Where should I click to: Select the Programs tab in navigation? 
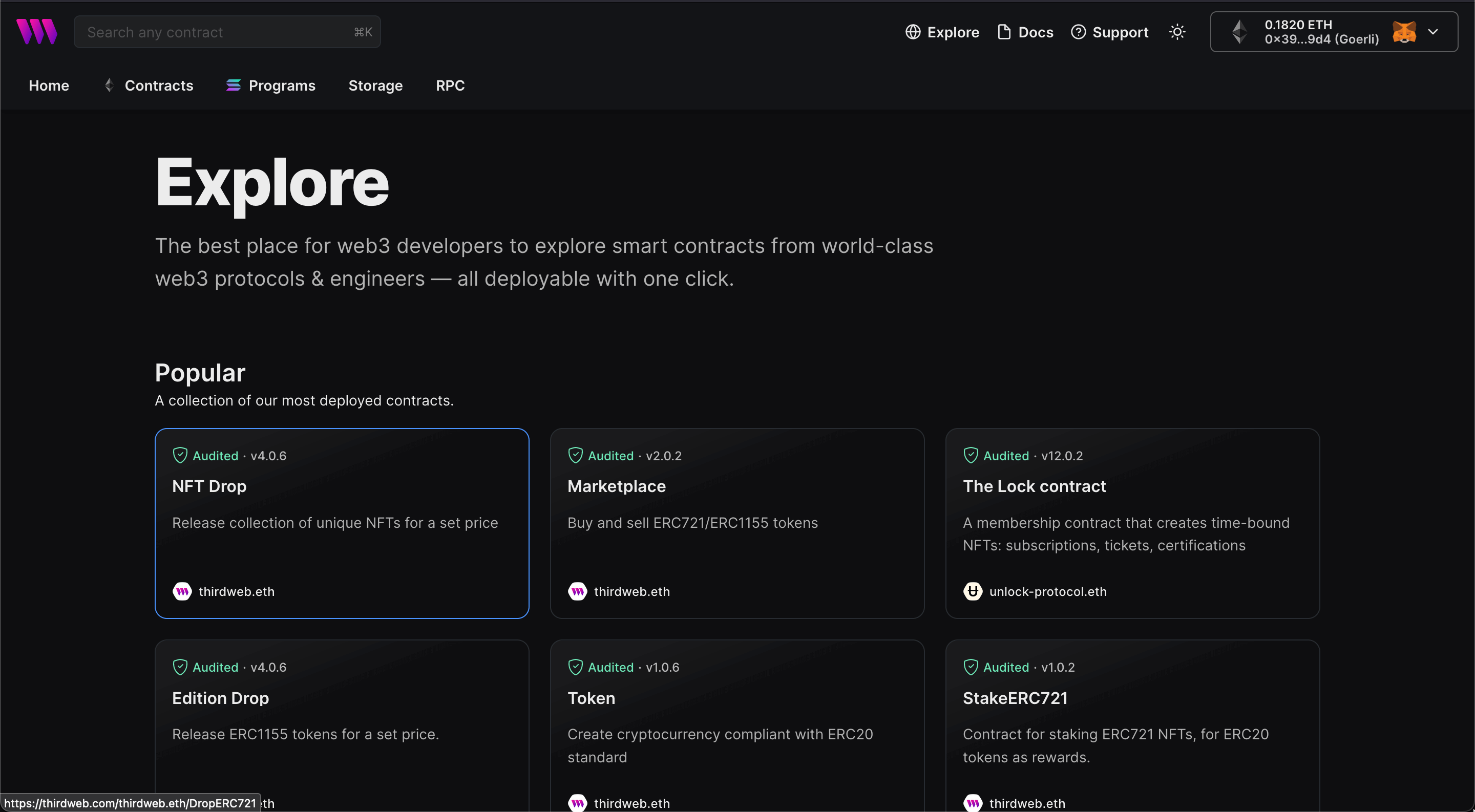click(282, 85)
